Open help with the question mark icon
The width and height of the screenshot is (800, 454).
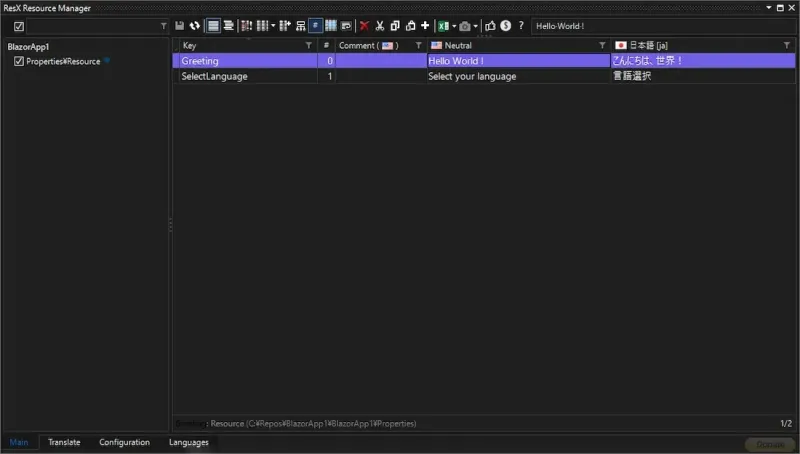click(x=520, y=26)
